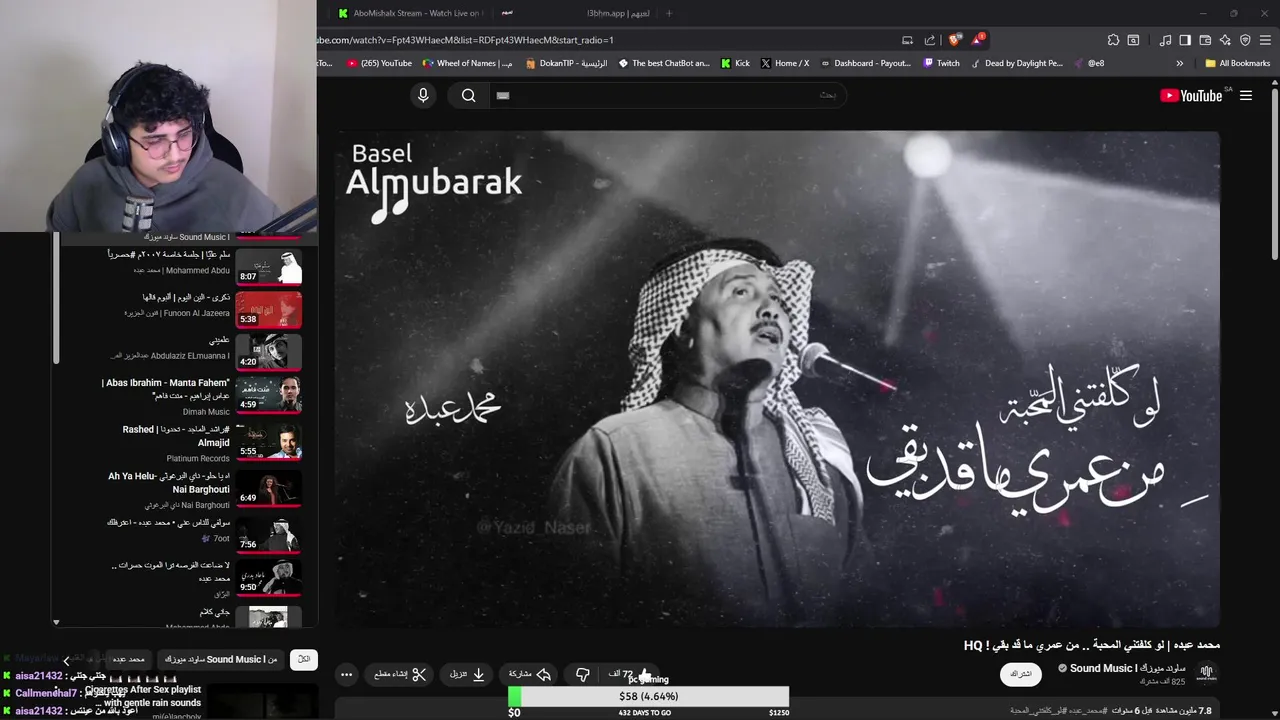Select the 5:38 Funoon Al Jazeera video
1280x720 pixels.
pyautogui.click(x=180, y=308)
